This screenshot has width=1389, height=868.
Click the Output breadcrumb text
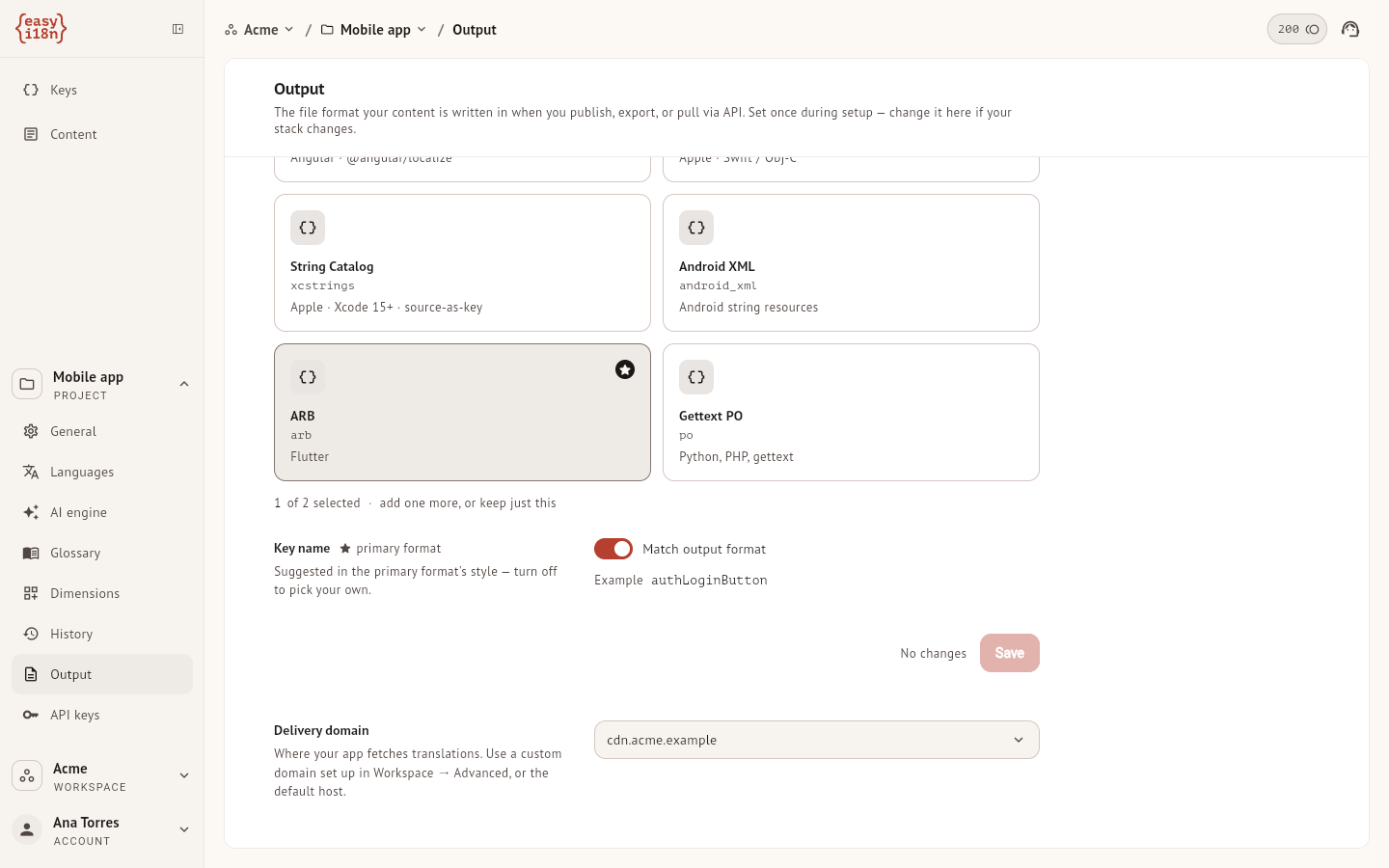pos(475,30)
